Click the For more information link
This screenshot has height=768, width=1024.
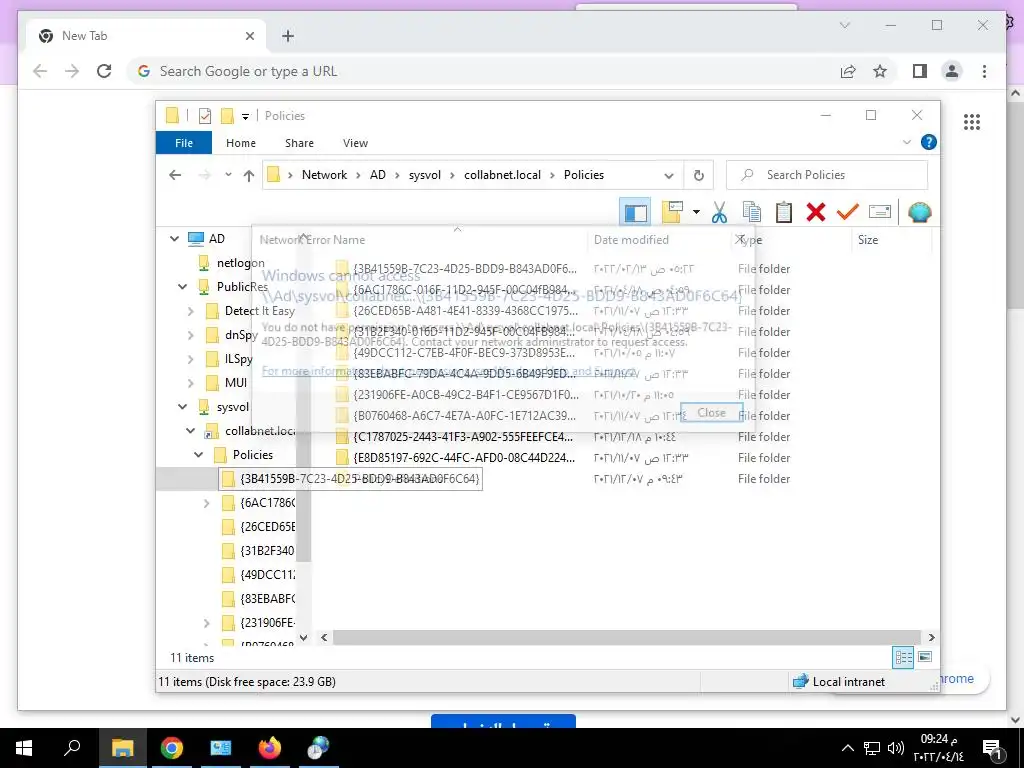449,371
